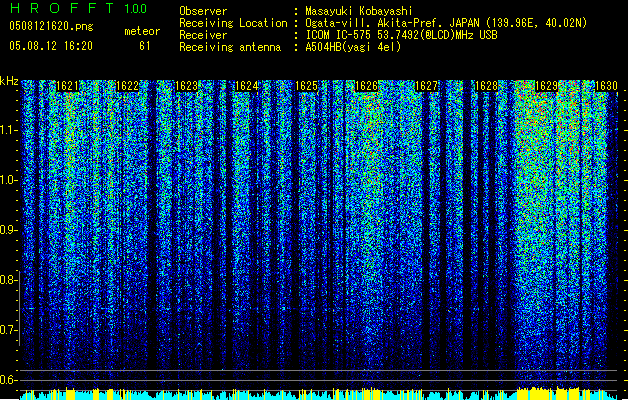Click the 1.1 kHz axis tick label
This screenshot has width=629, height=400.
[9, 130]
